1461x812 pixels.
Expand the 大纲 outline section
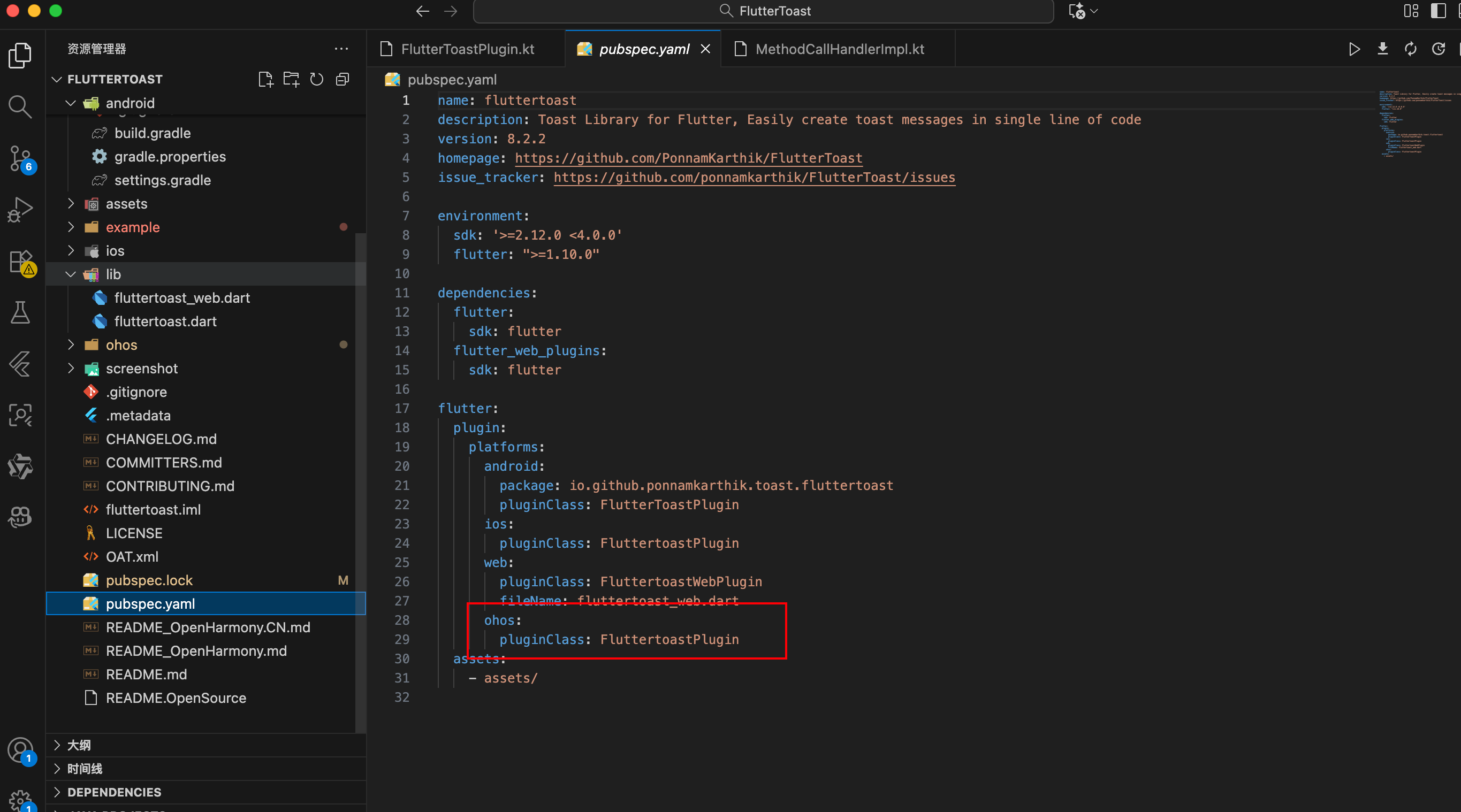(x=78, y=745)
